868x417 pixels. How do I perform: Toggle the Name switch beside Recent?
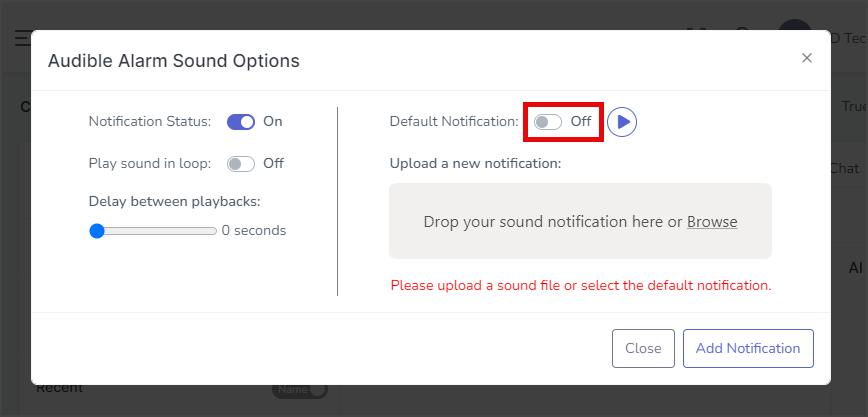tap(300, 390)
